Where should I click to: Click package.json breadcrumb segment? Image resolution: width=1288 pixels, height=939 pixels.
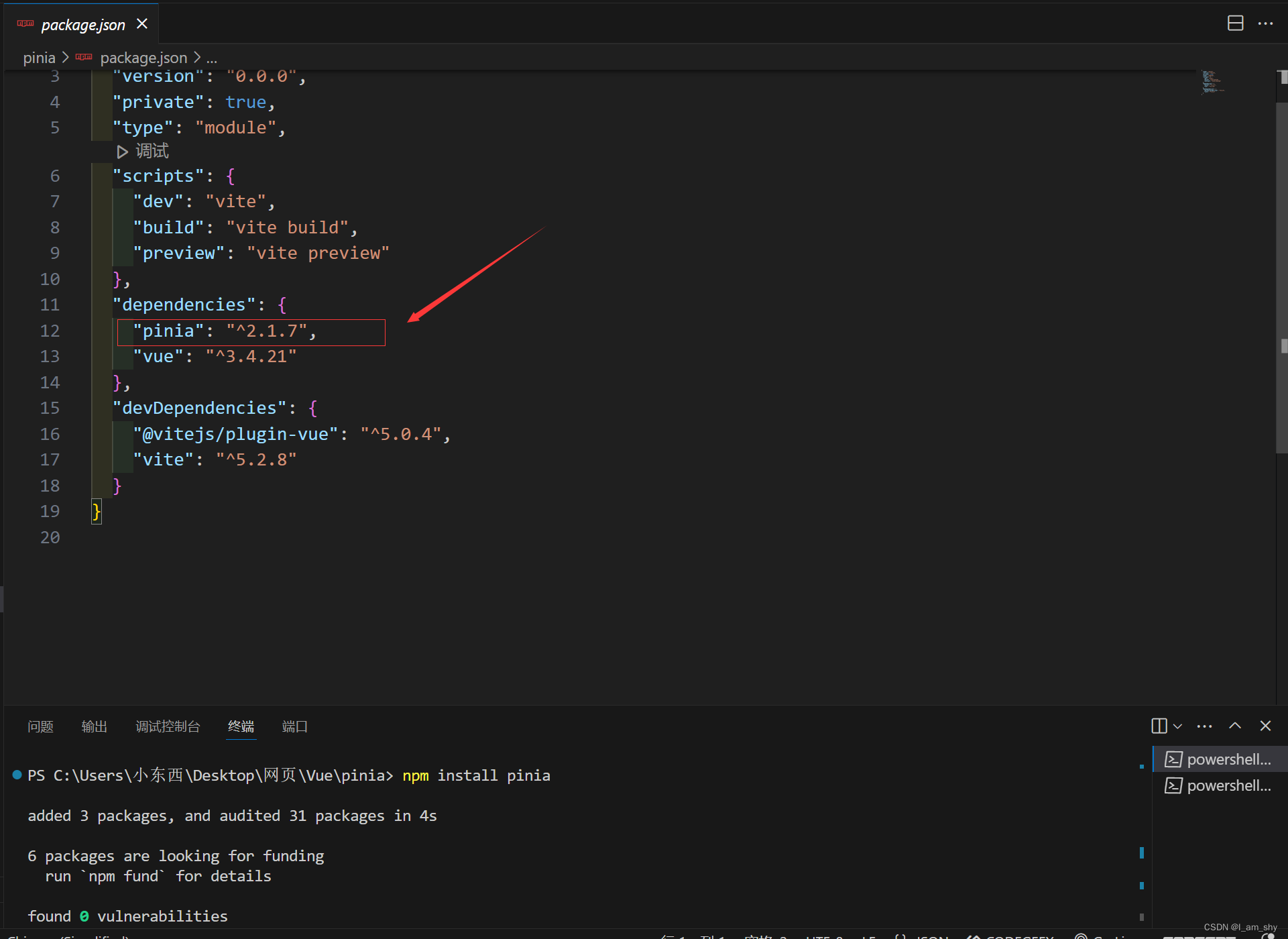[x=143, y=58]
